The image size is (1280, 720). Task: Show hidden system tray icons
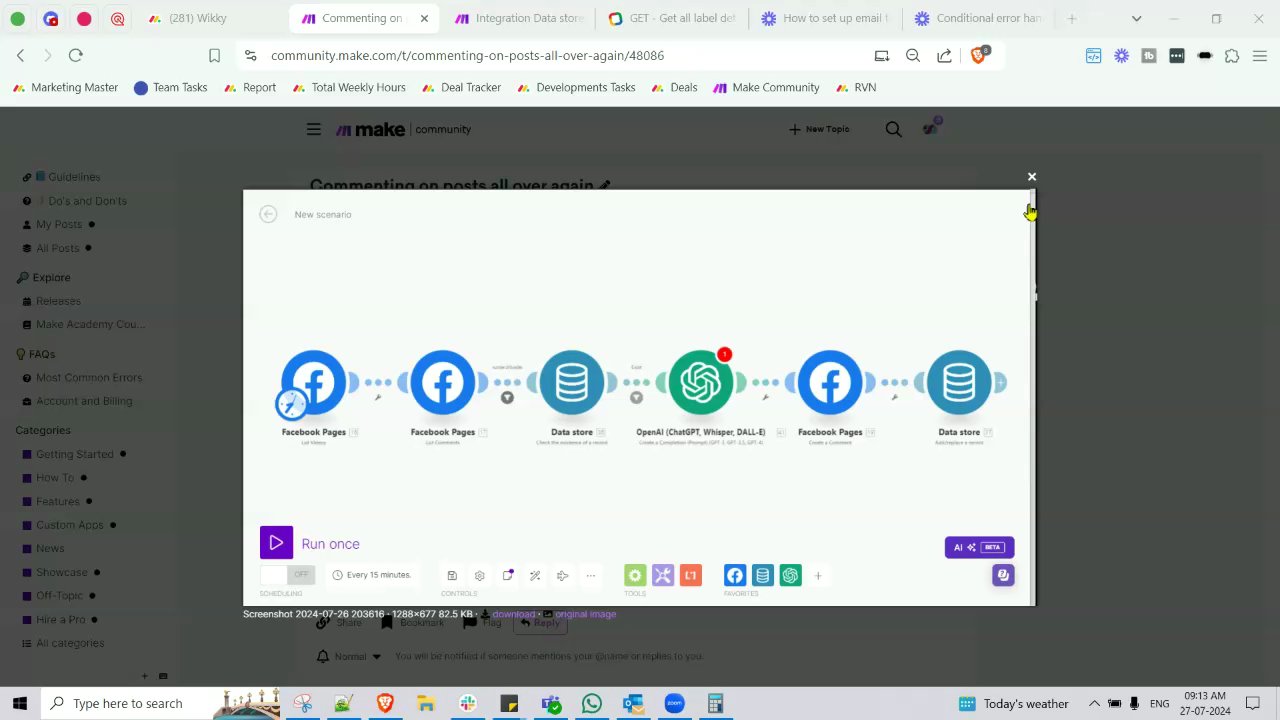click(x=1094, y=703)
